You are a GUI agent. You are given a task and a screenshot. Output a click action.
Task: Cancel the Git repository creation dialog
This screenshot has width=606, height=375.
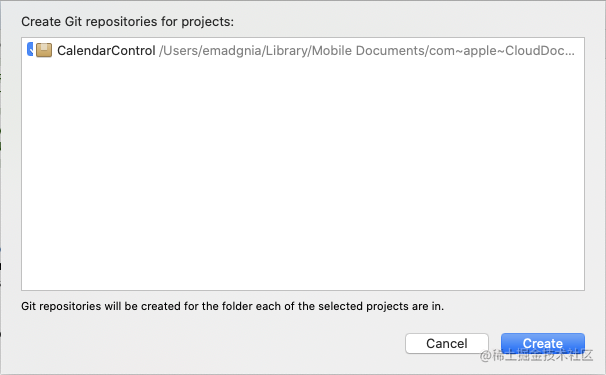tap(447, 343)
